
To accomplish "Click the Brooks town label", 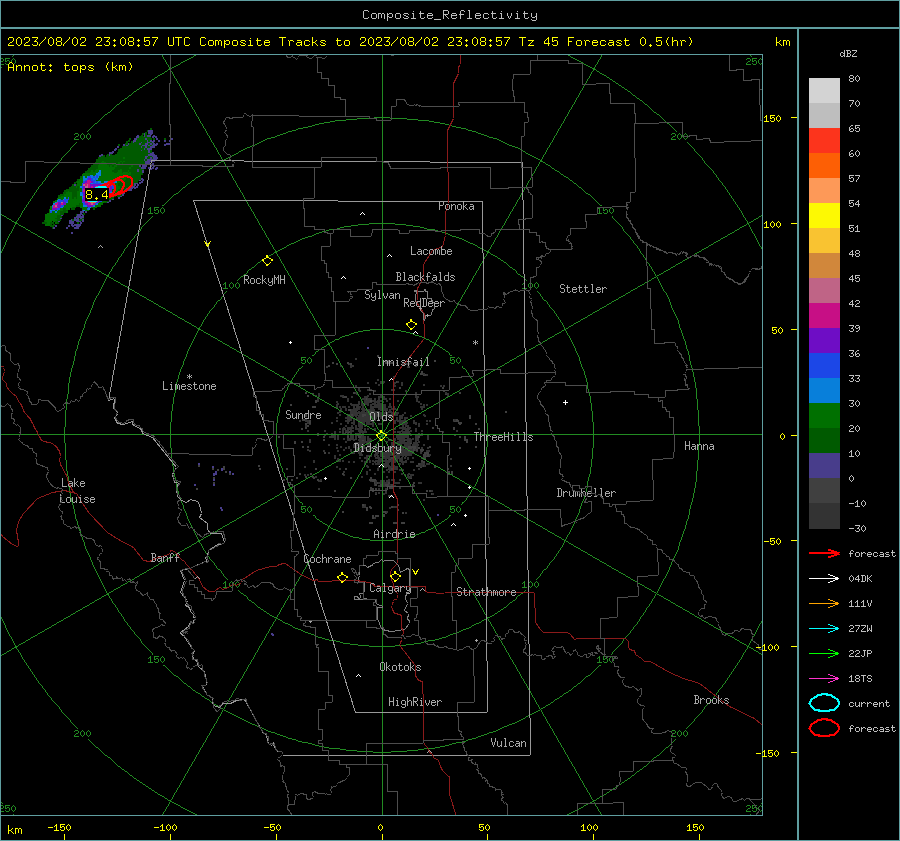I will (711, 700).
